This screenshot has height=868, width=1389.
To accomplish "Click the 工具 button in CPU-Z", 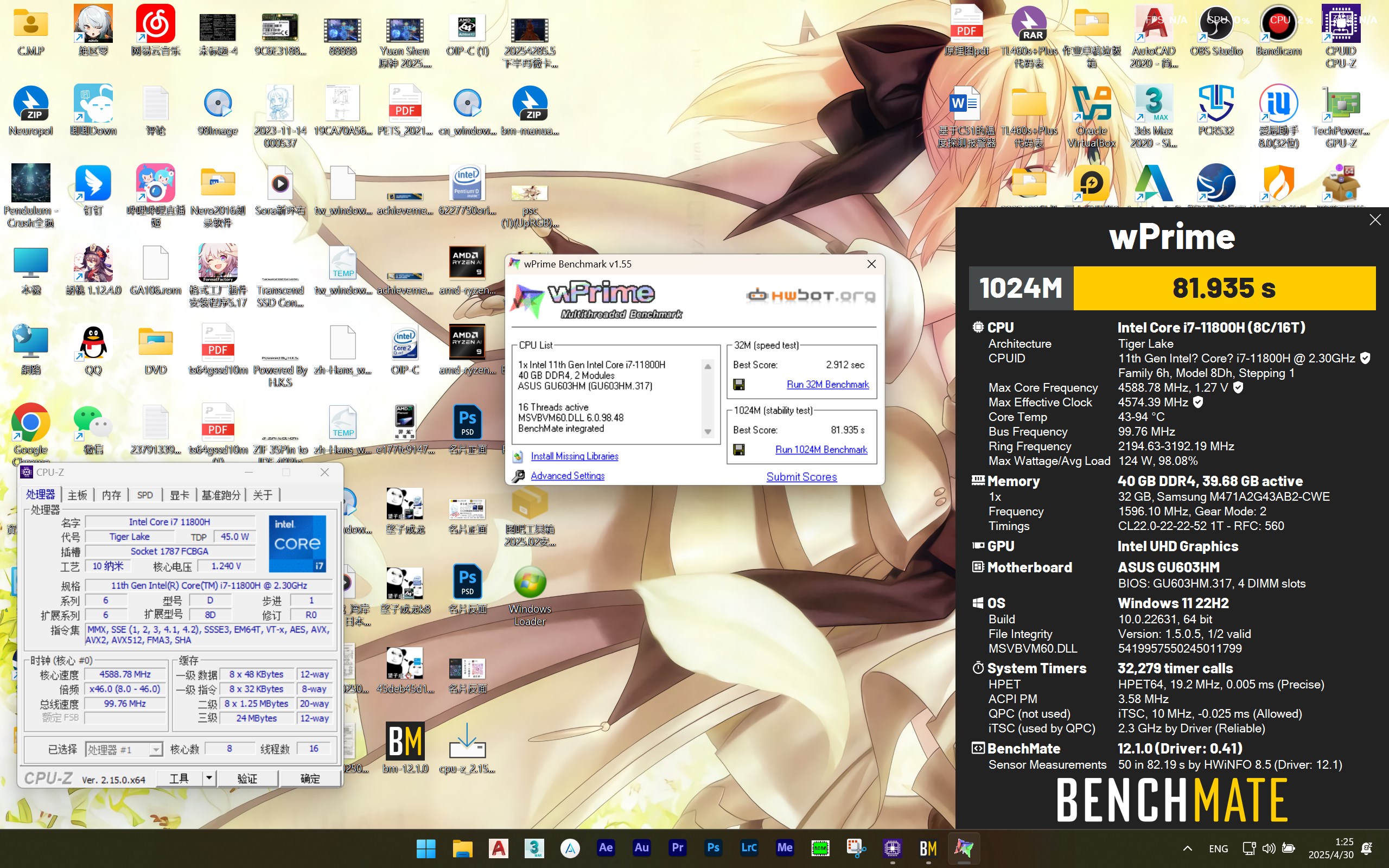I will pos(179,778).
